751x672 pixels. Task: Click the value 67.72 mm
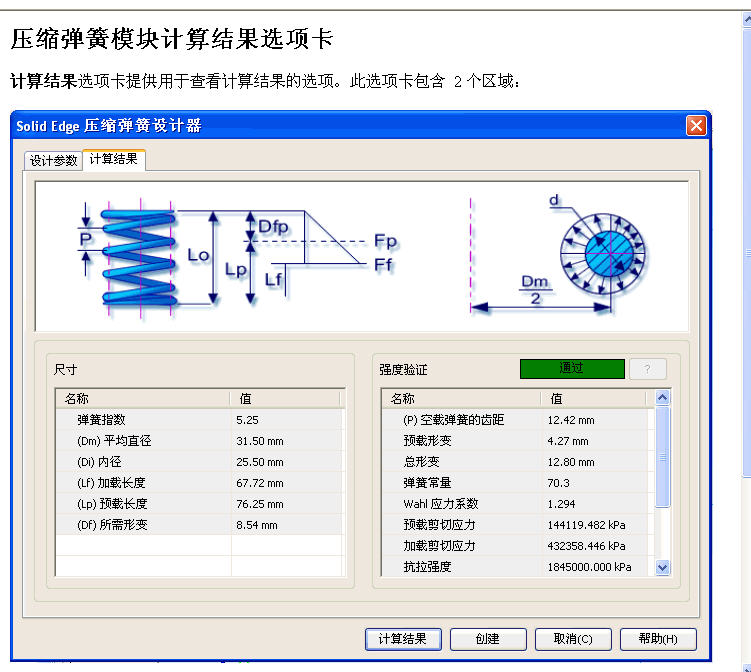pyautogui.click(x=260, y=483)
